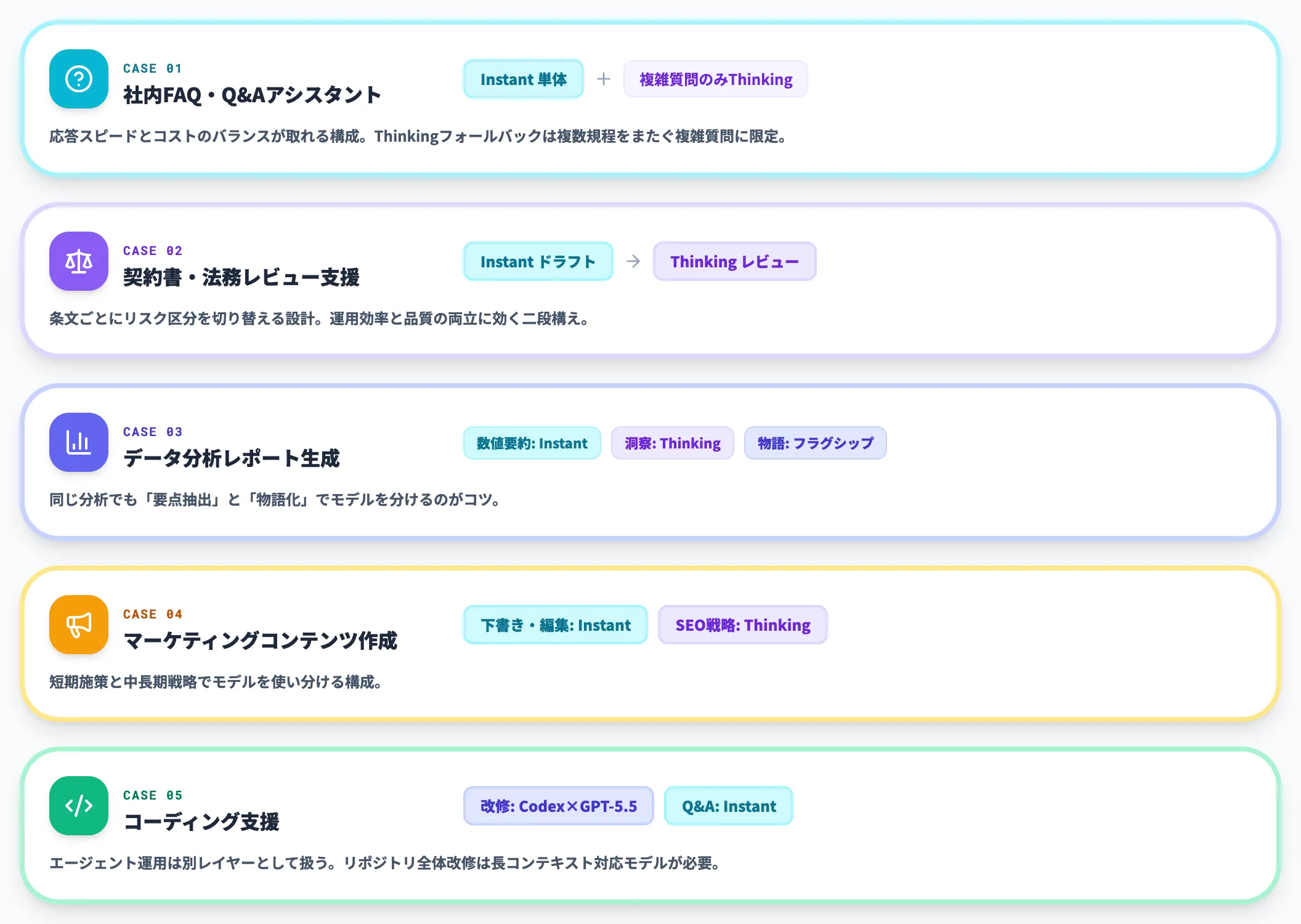1301x924 pixels.
Task: Click the description starting '応答スピードとコスト'
Action: tap(419, 136)
